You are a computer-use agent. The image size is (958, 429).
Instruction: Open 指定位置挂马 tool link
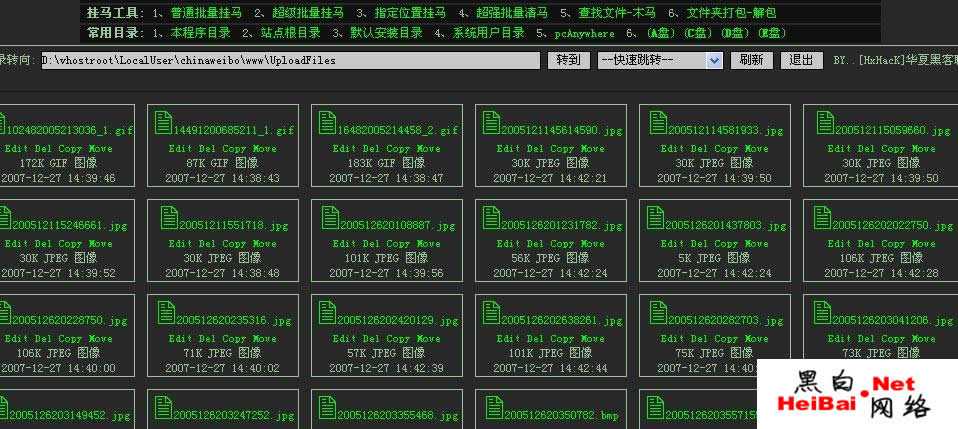tap(410, 12)
